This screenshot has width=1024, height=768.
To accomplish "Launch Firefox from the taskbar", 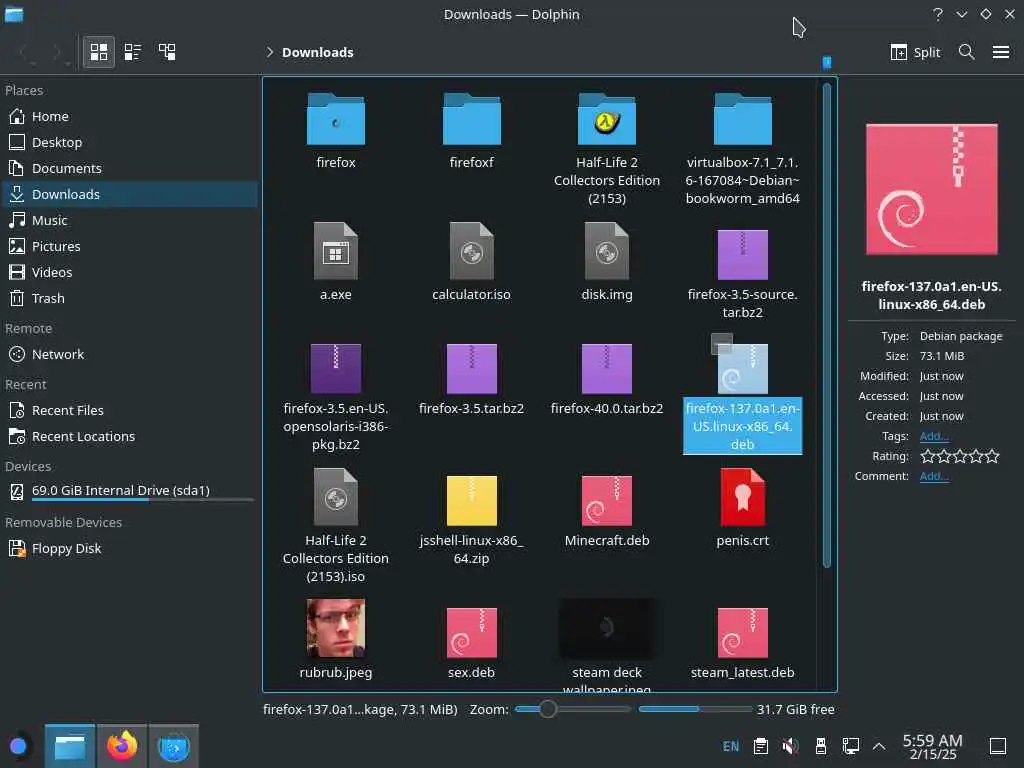I will coord(122,746).
